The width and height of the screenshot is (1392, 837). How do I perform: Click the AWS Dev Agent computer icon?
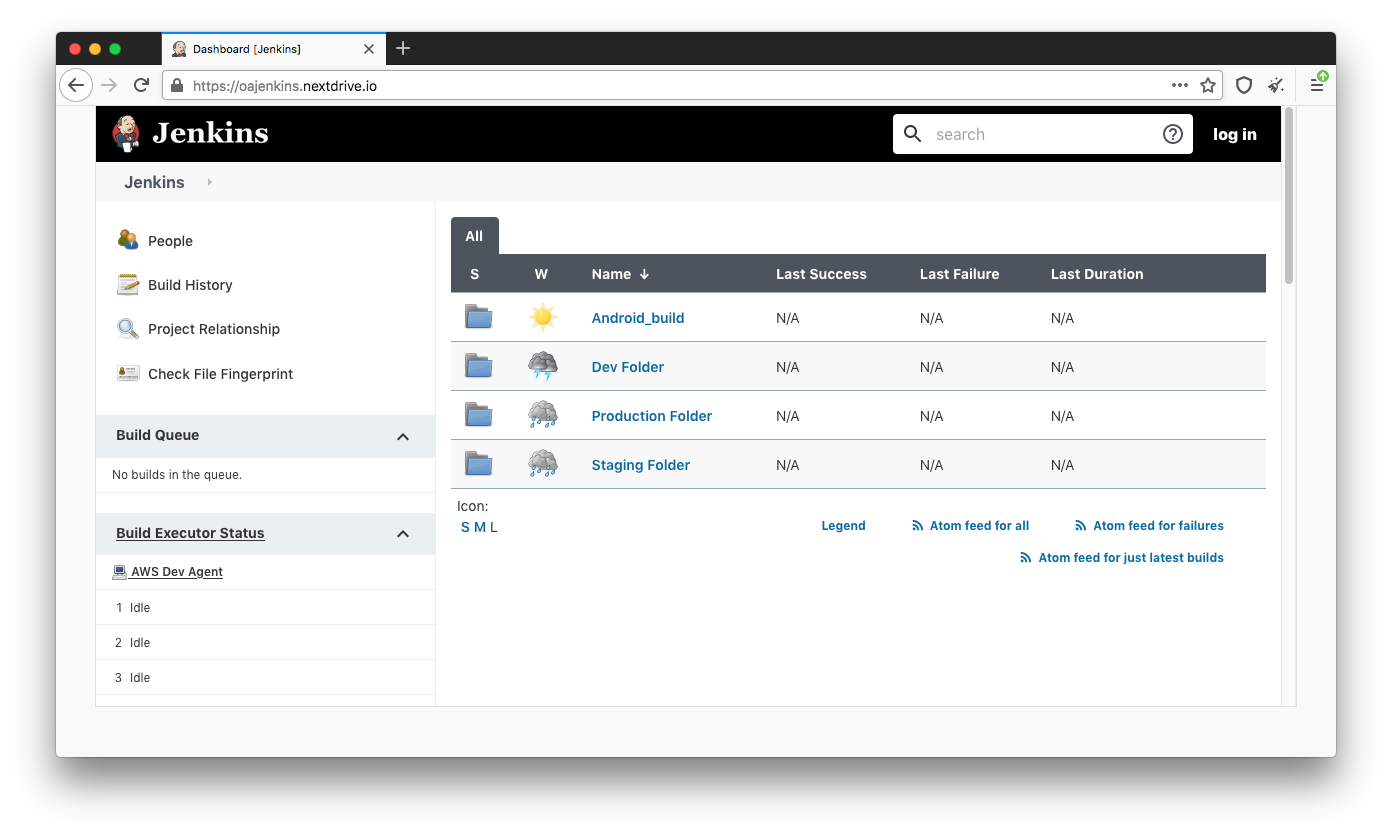tap(120, 572)
